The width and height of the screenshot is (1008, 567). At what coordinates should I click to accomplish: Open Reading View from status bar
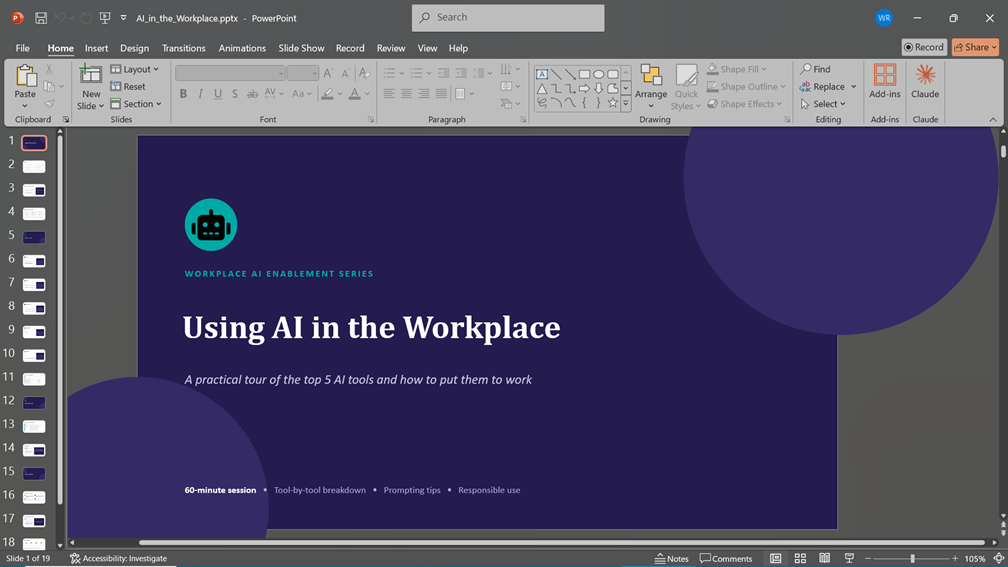(824, 559)
